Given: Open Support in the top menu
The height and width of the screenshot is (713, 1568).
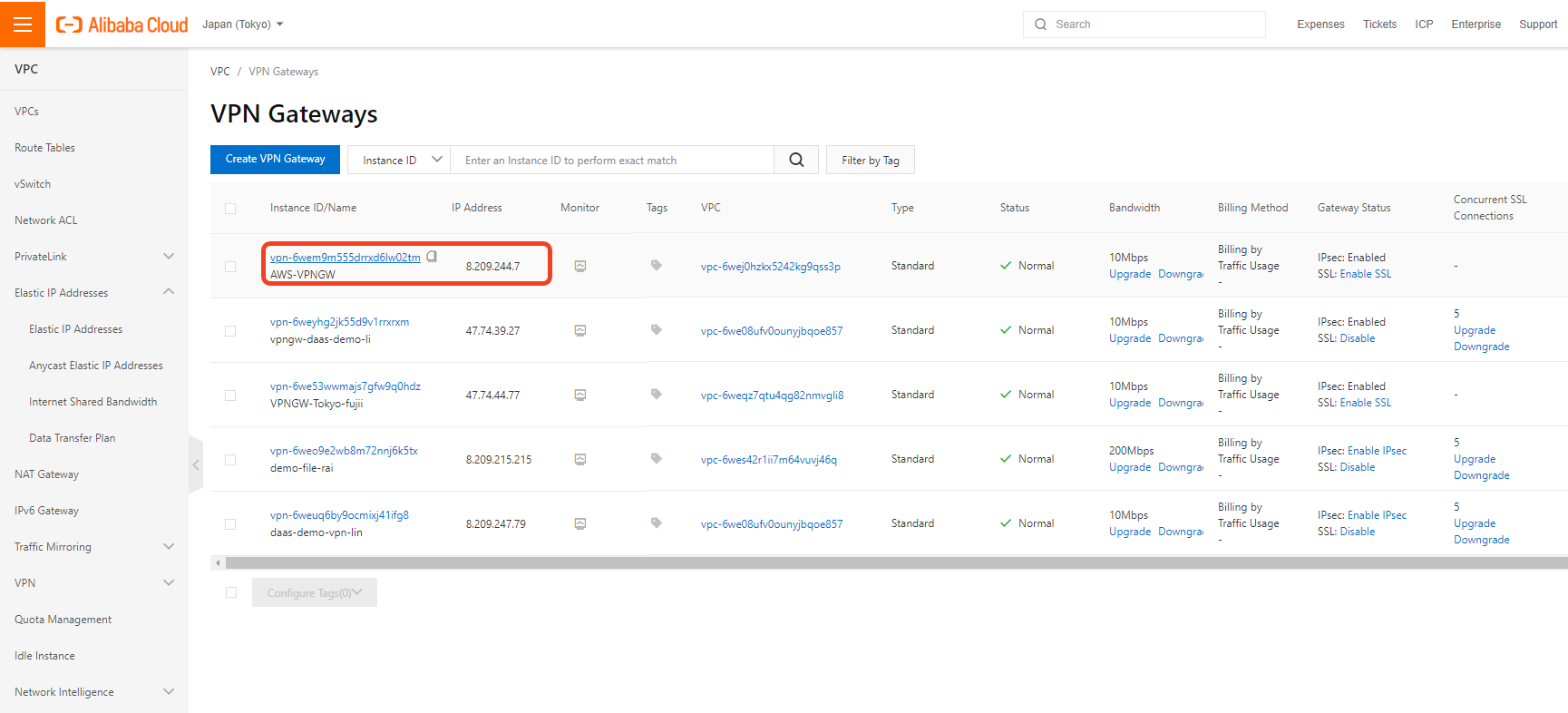Looking at the screenshot, I should pos(1538,24).
